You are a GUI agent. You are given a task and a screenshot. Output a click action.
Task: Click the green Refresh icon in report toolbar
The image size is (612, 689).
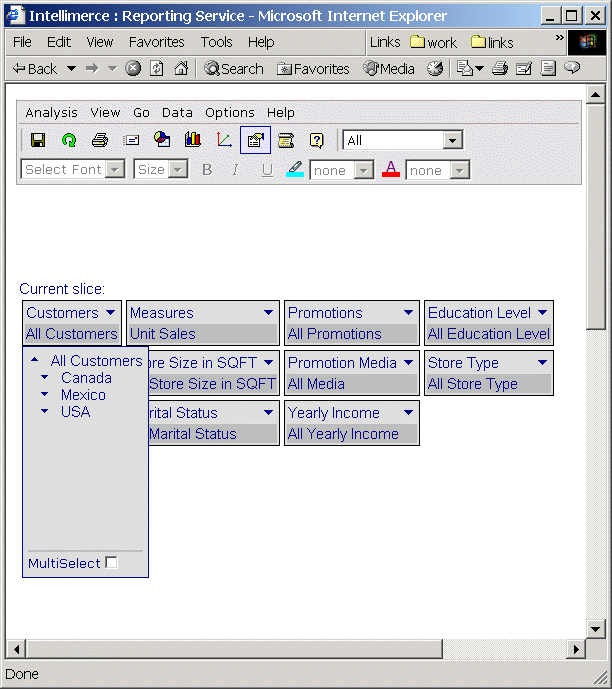coord(69,140)
